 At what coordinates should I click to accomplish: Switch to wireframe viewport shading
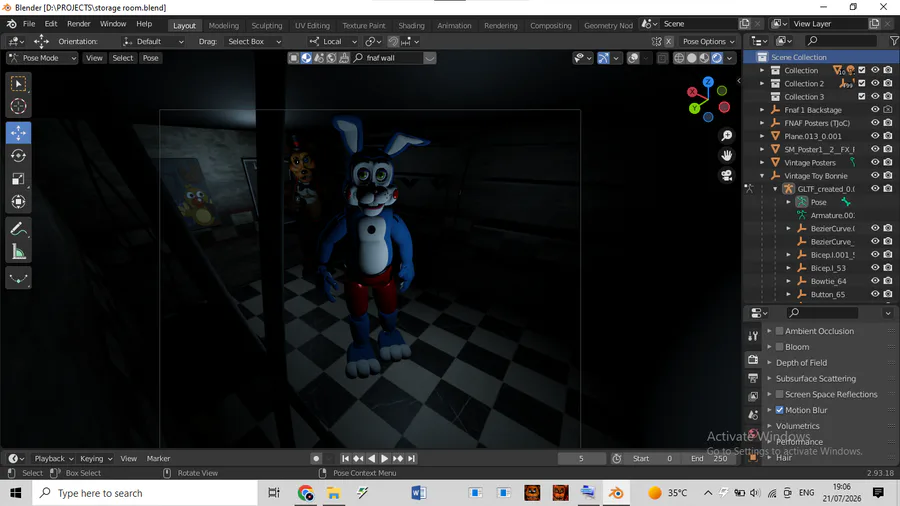coord(679,58)
